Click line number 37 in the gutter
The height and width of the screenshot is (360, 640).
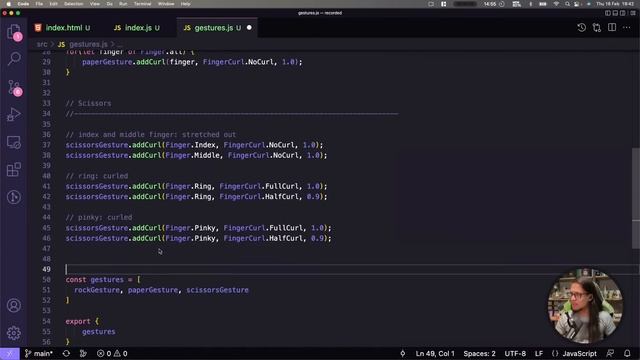(x=46, y=145)
